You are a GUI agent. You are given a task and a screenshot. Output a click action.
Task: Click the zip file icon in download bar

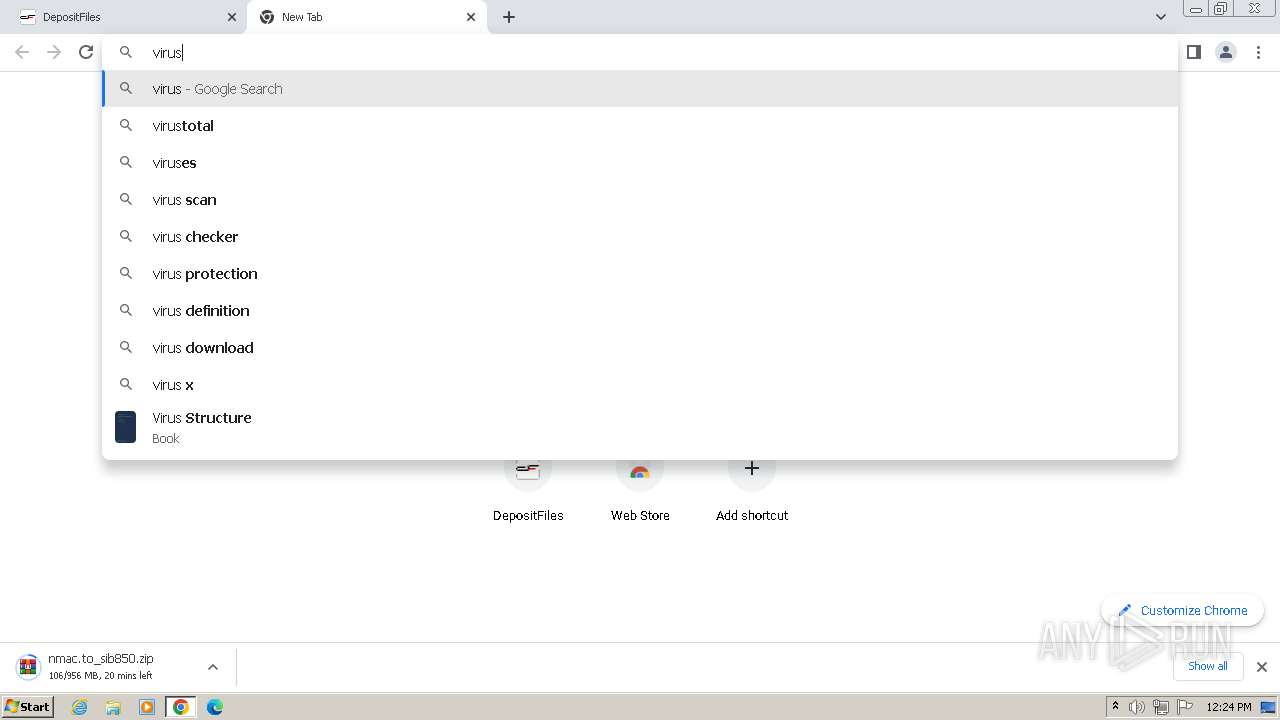pyautogui.click(x=28, y=667)
